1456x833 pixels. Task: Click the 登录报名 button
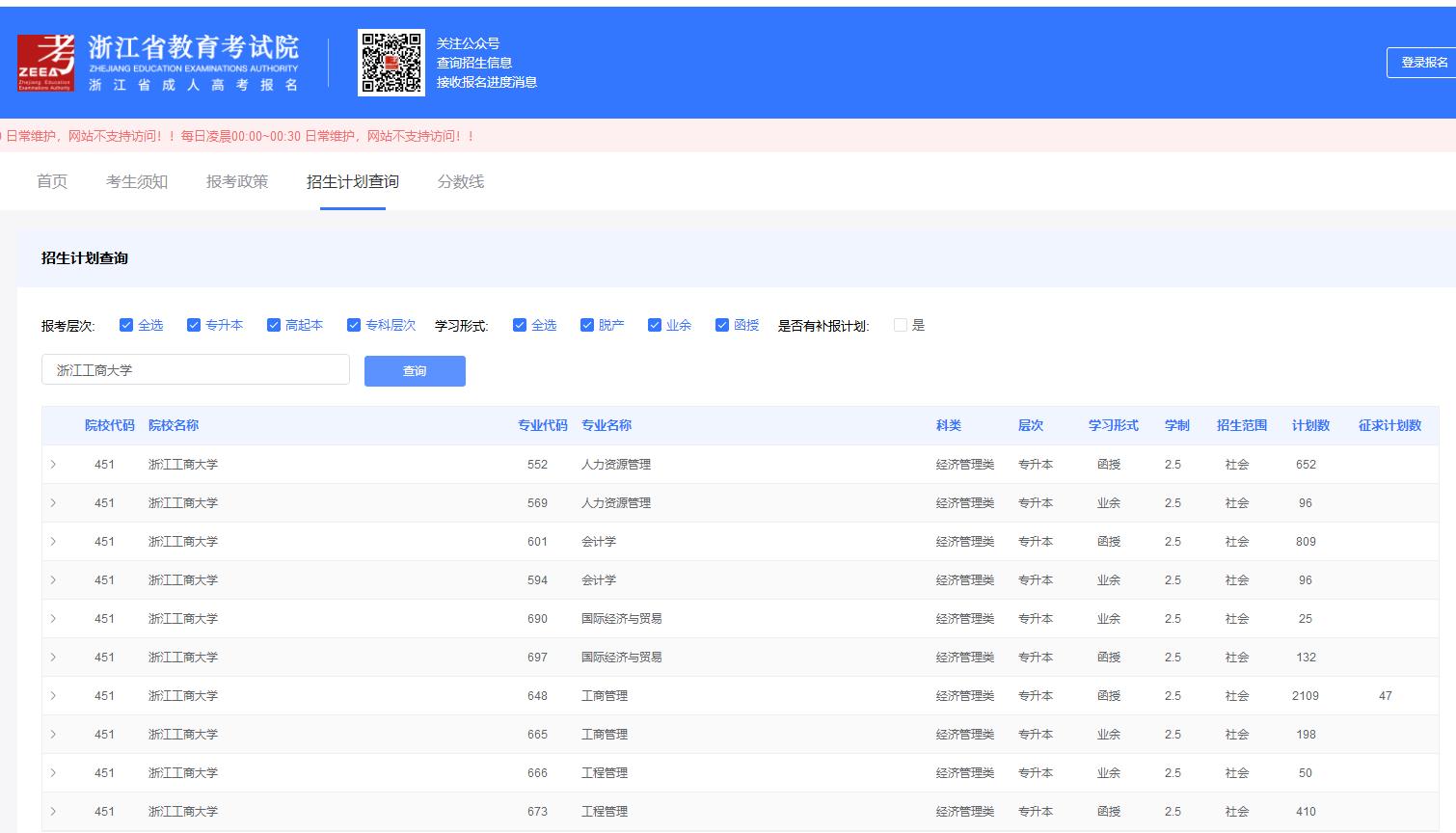[1423, 62]
